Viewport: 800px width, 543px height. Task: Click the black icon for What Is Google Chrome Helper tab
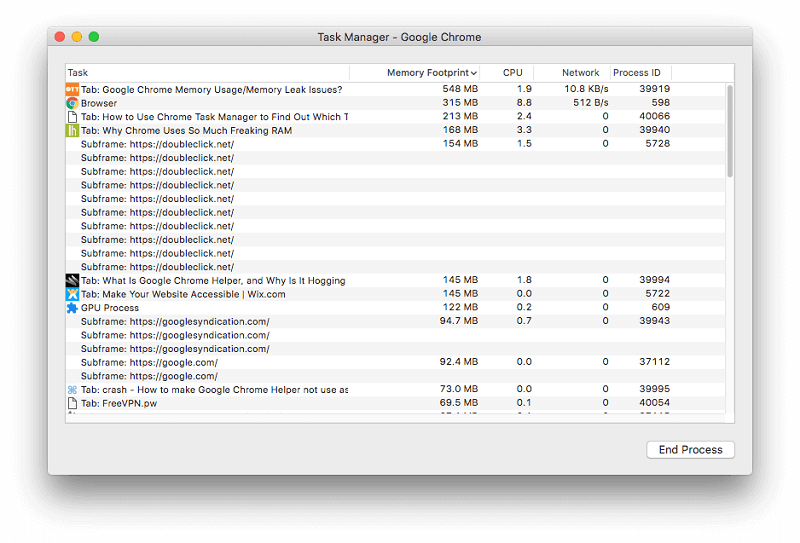[x=72, y=281]
